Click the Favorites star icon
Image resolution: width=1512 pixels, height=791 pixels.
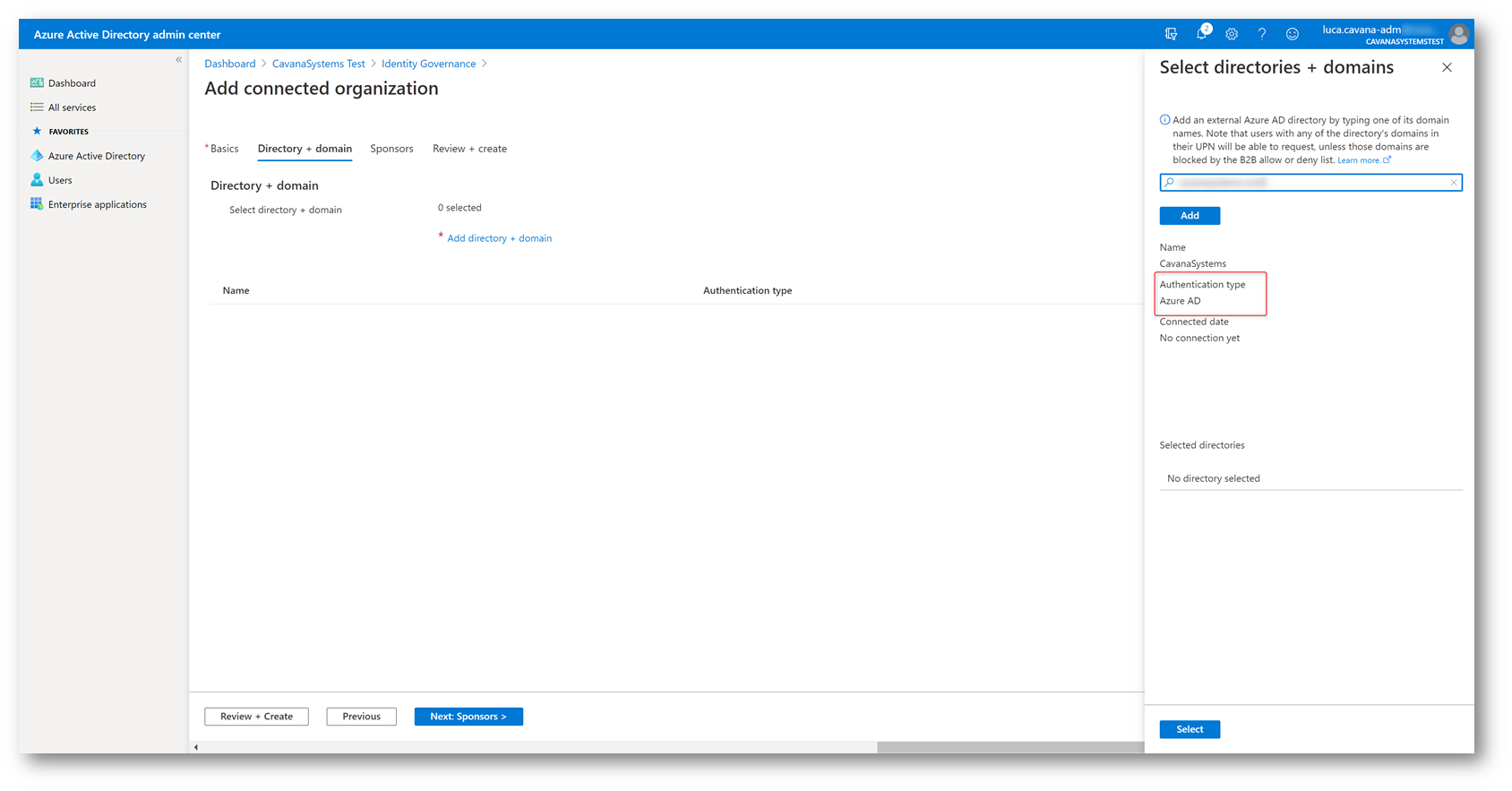click(37, 131)
